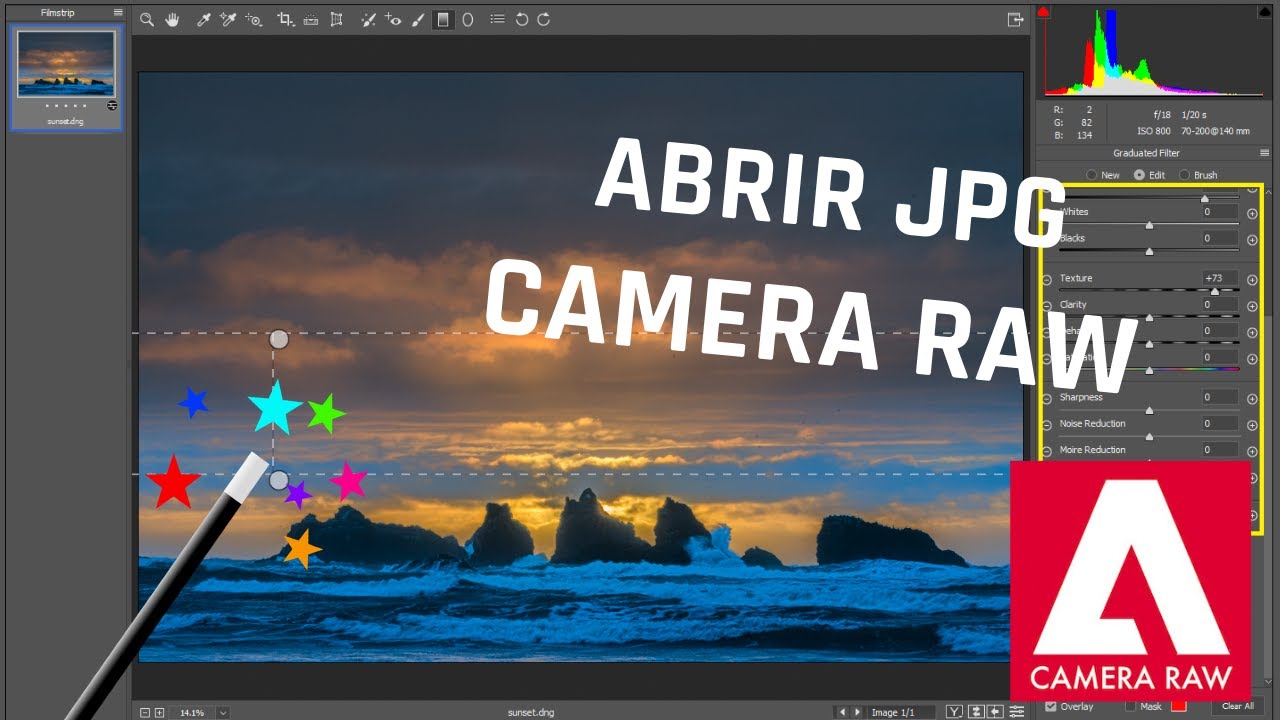Select the Targeted Adjustment tool
The image size is (1280, 720).
pos(253,19)
